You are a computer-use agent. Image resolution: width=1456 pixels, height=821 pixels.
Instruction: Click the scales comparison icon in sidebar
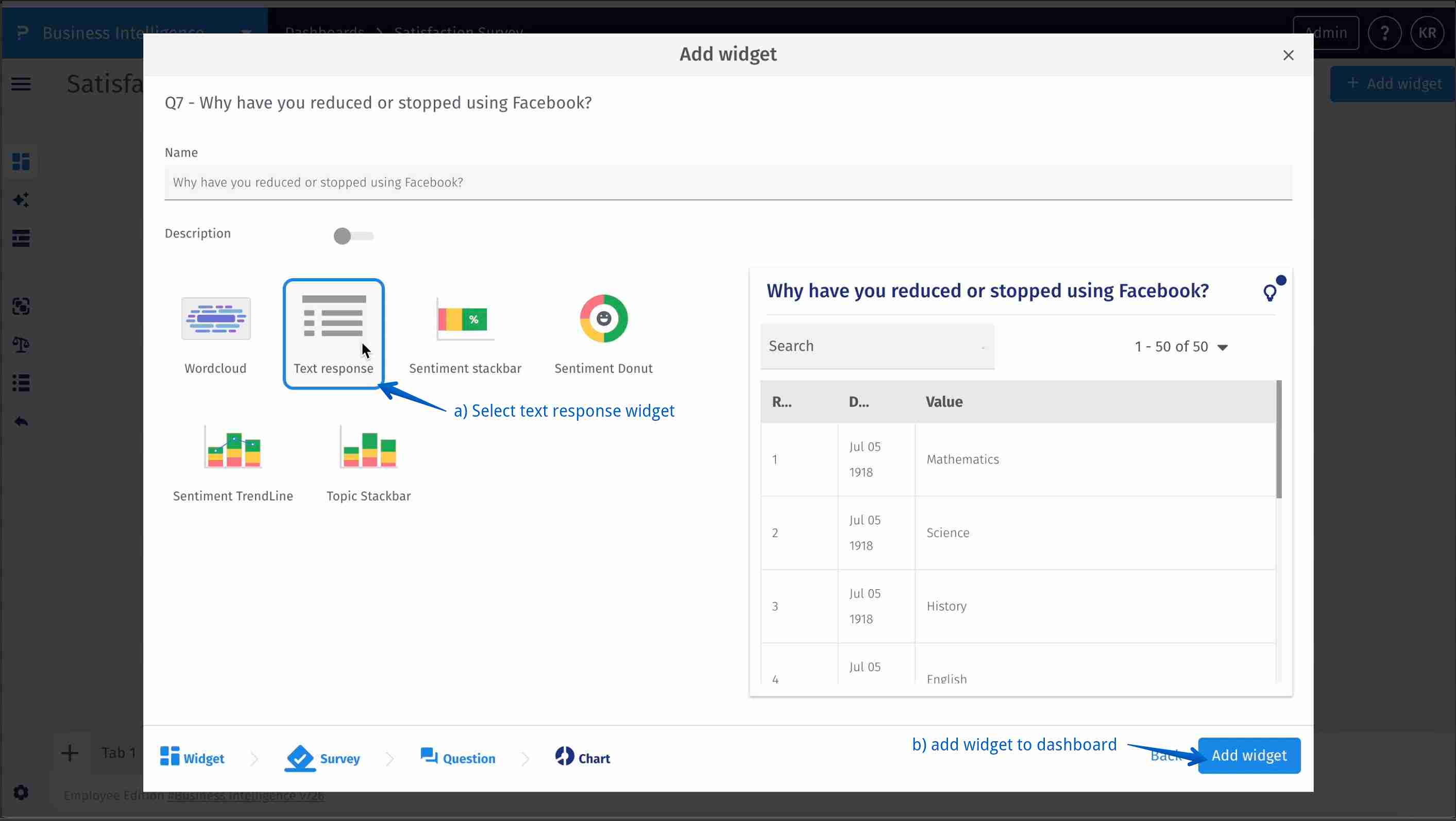(x=21, y=345)
